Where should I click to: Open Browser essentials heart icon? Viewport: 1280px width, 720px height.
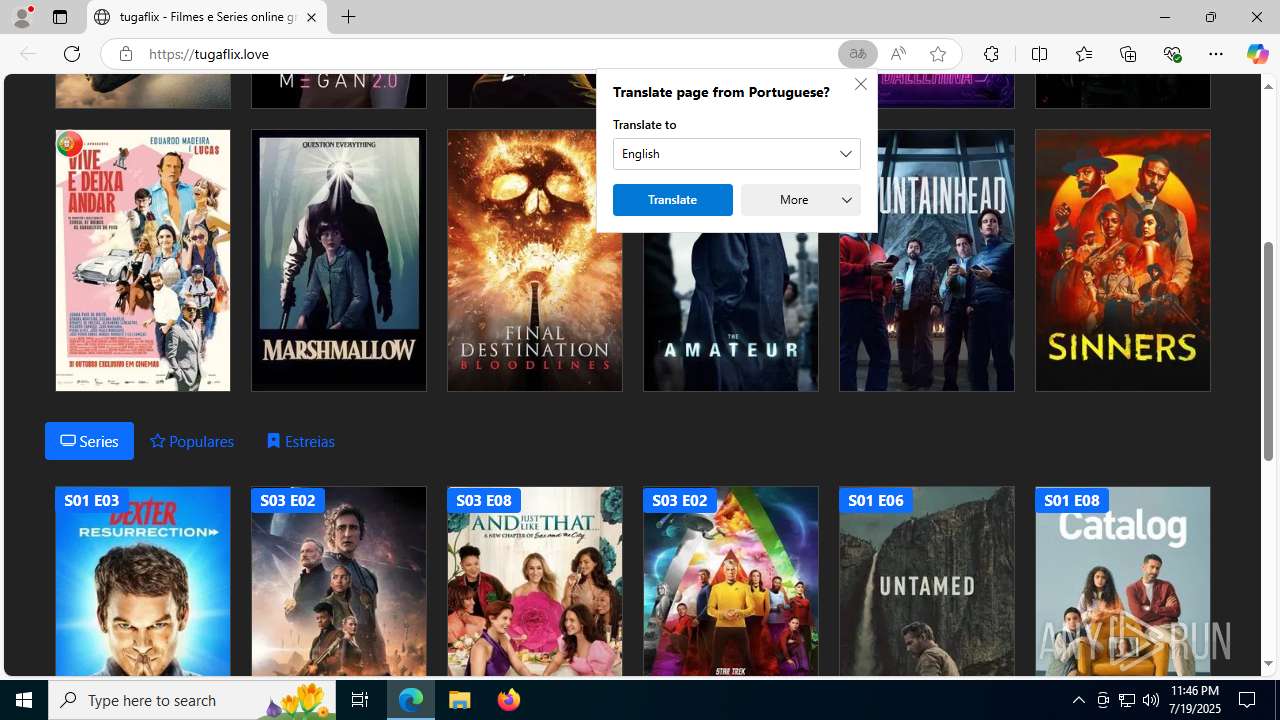(1172, 54)
